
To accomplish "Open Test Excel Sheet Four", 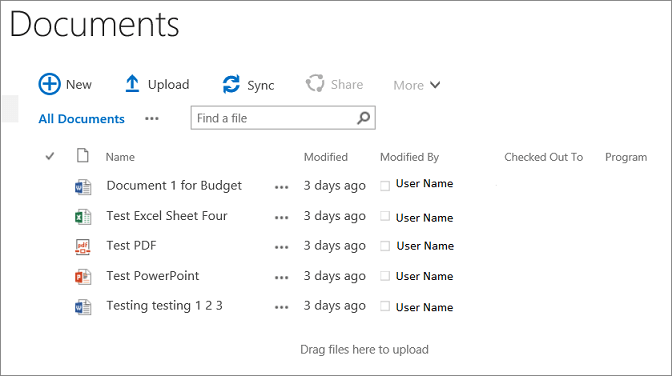I will [x=167, y=216].
